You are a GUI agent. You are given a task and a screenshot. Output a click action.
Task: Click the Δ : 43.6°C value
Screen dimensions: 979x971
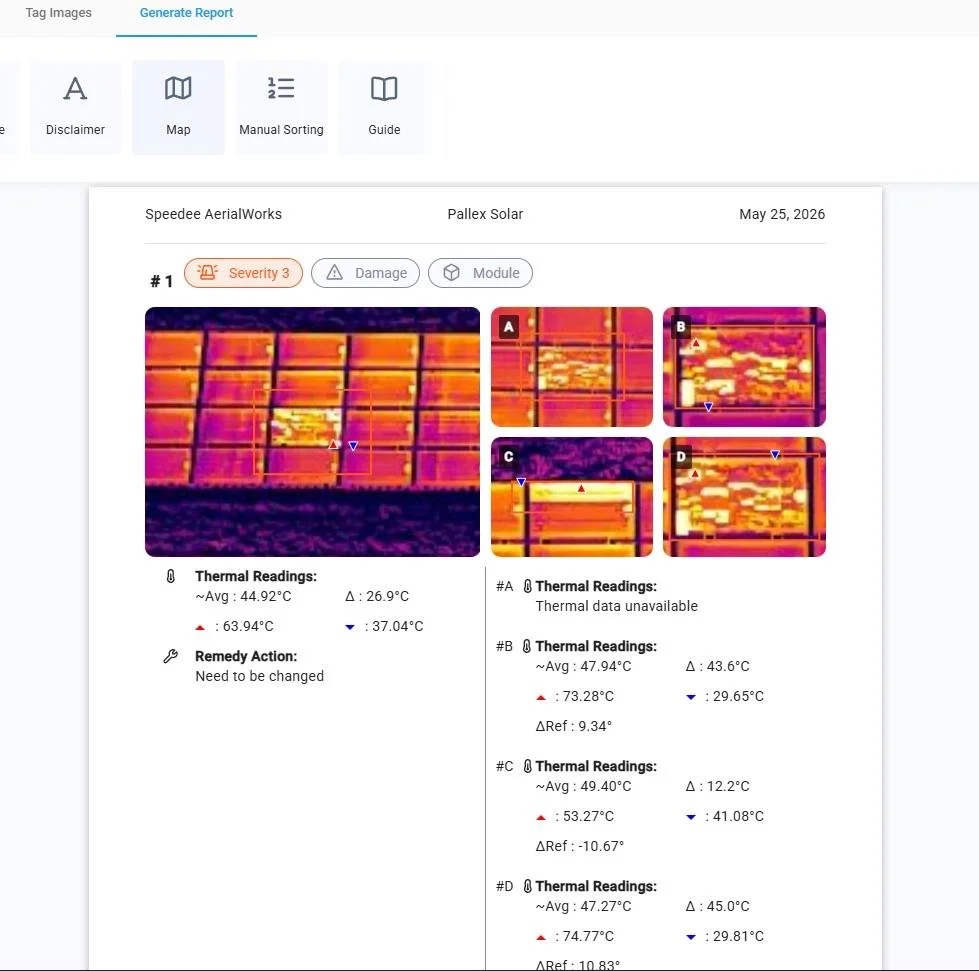click(717, 666)
